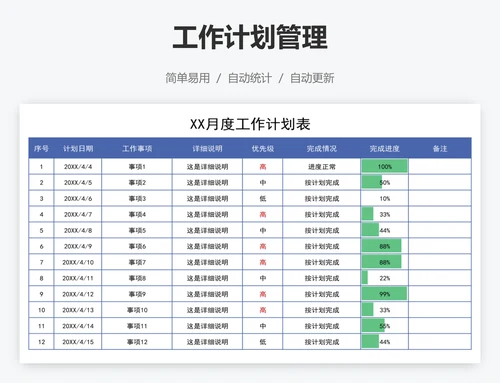Select the 这是详细说明 cell in row 12
Viewport: 500px width, 383px height.
click(x=207, y=342)
